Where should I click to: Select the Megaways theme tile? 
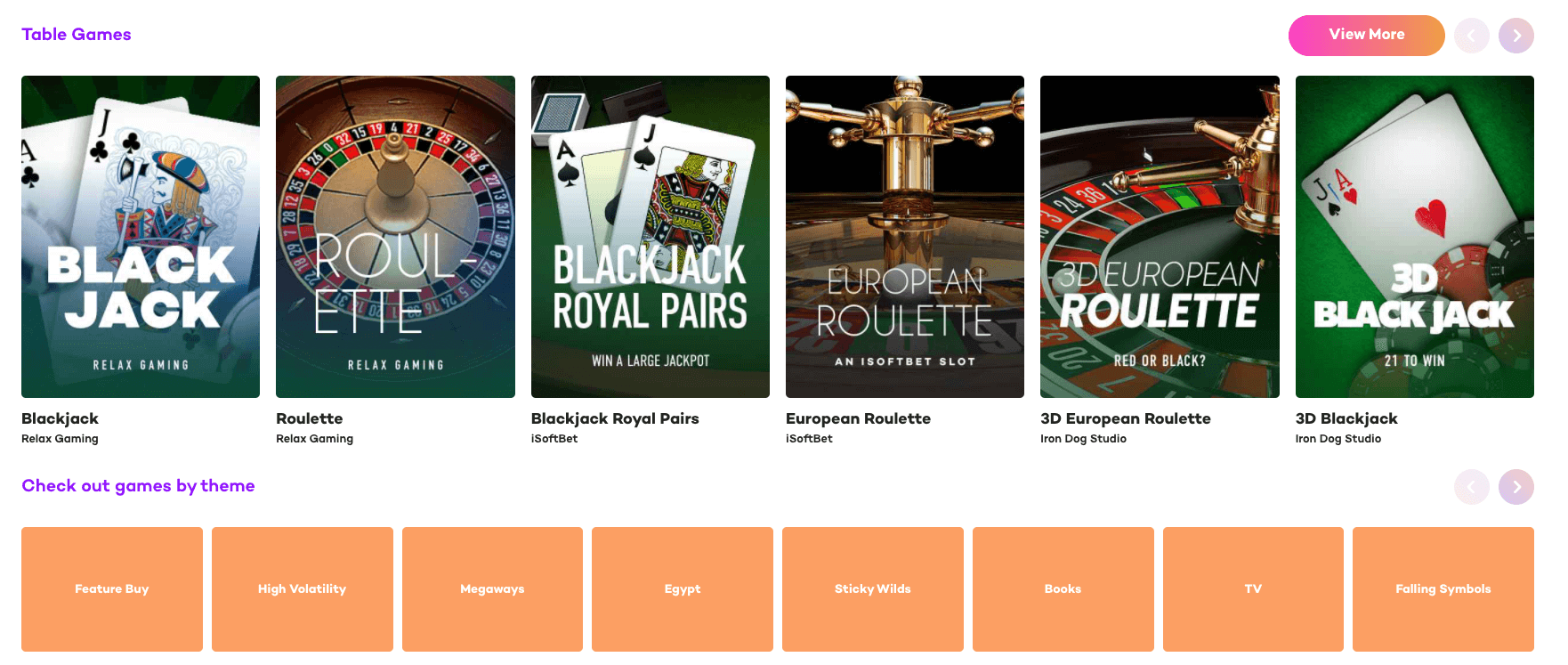coord(492,589)
